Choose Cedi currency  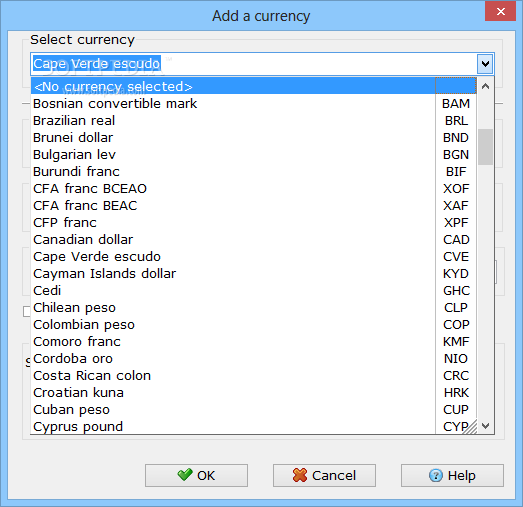(253, 291)
